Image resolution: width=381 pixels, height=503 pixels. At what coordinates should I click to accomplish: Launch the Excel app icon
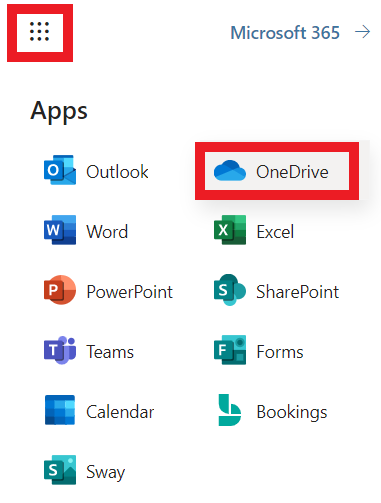point(230,230)
